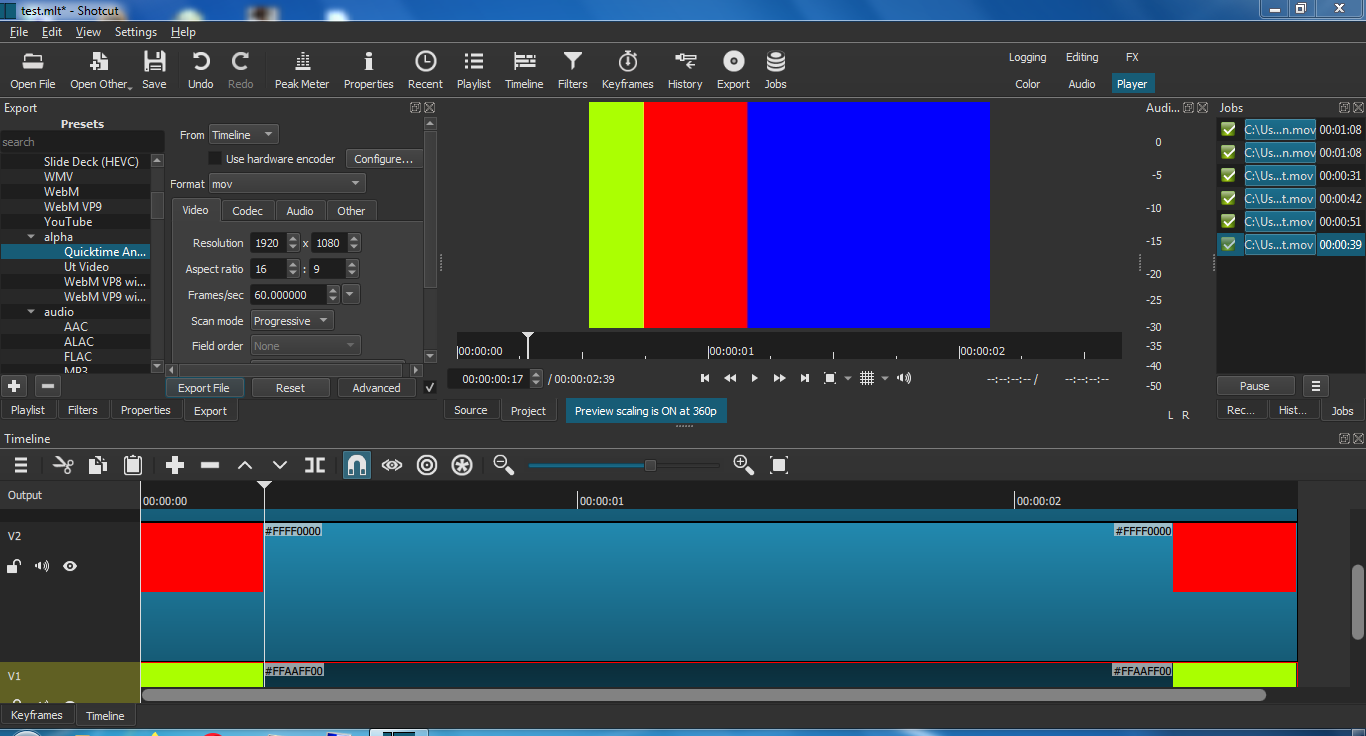
Task: Zoom in the timeline
Action: 743,465
